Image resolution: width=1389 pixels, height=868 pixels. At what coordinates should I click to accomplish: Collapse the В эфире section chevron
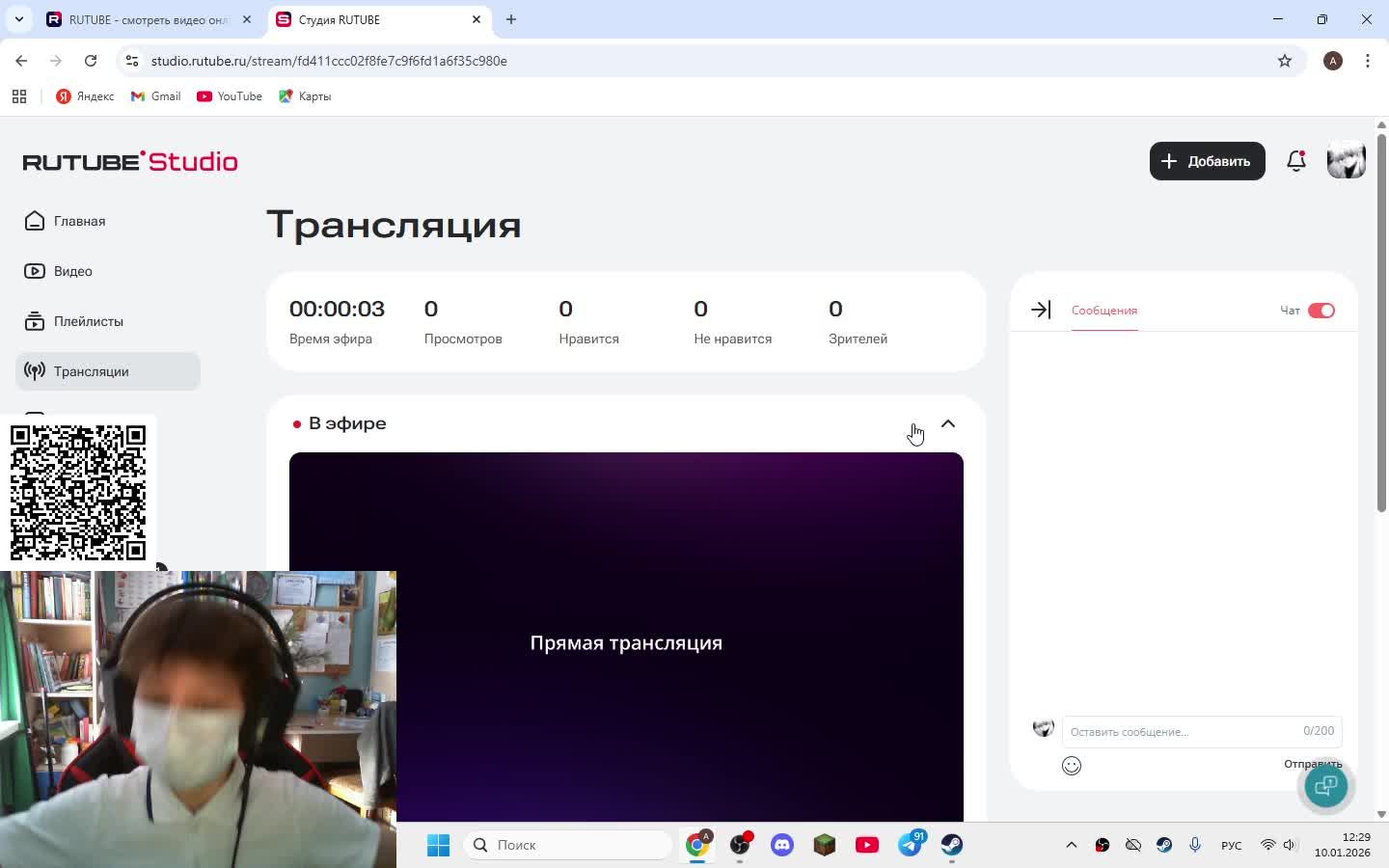point(948,423)
